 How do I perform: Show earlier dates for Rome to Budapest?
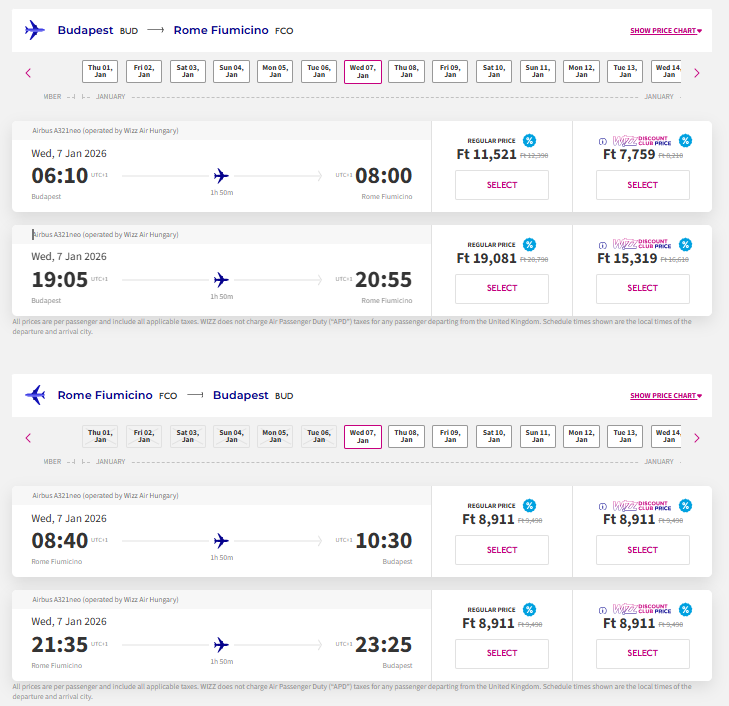coord(28,437)
